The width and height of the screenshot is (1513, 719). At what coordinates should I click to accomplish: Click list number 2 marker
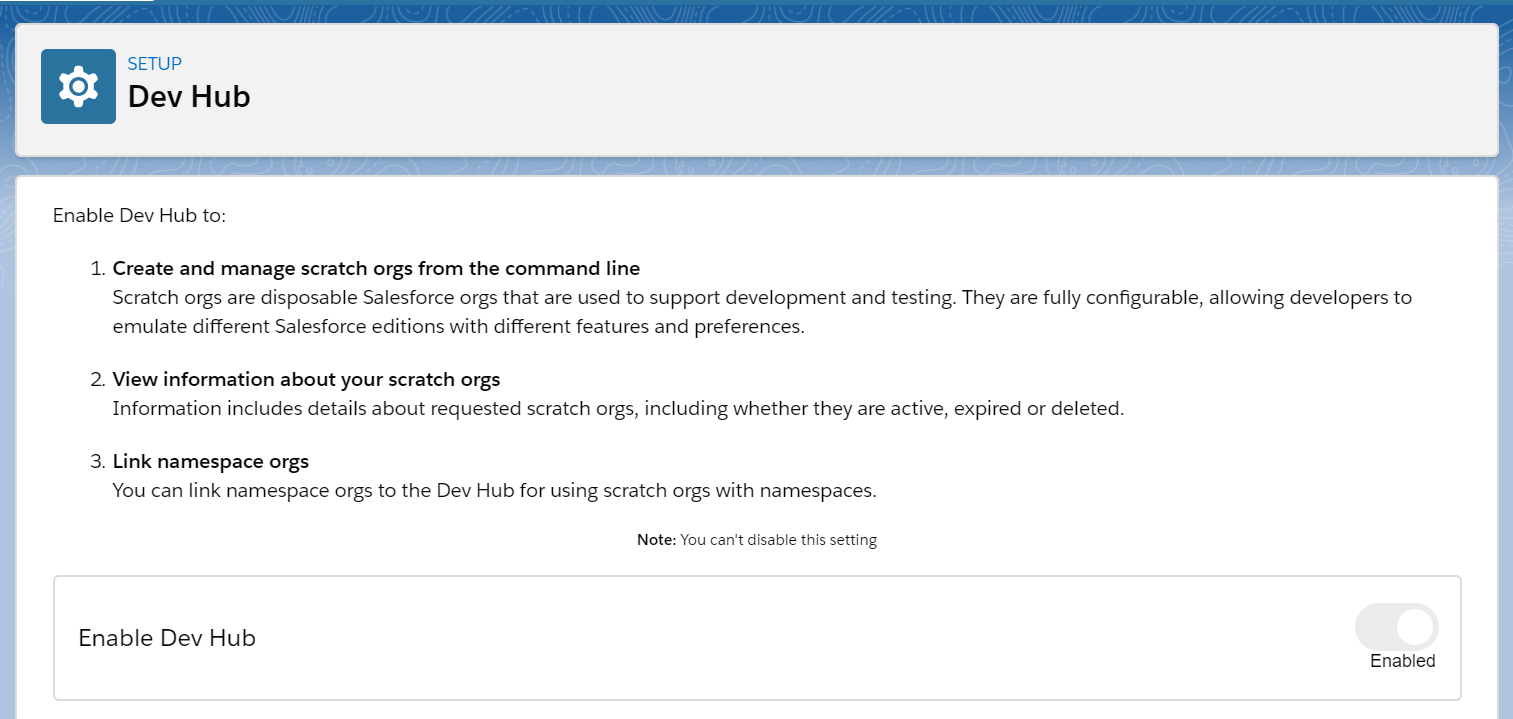97,380
